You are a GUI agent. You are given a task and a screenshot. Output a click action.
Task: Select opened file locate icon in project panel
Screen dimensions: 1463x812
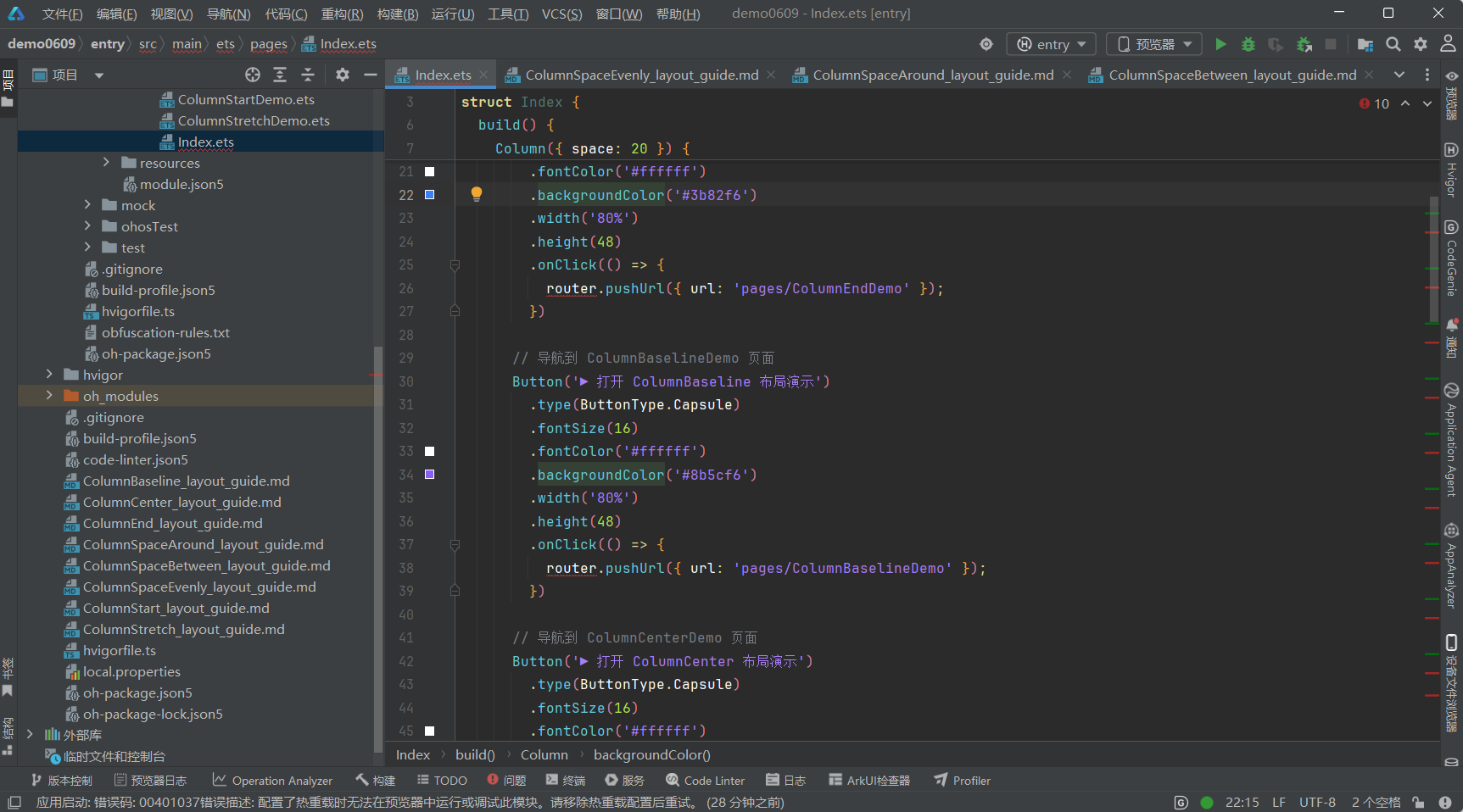coord(253,75)
